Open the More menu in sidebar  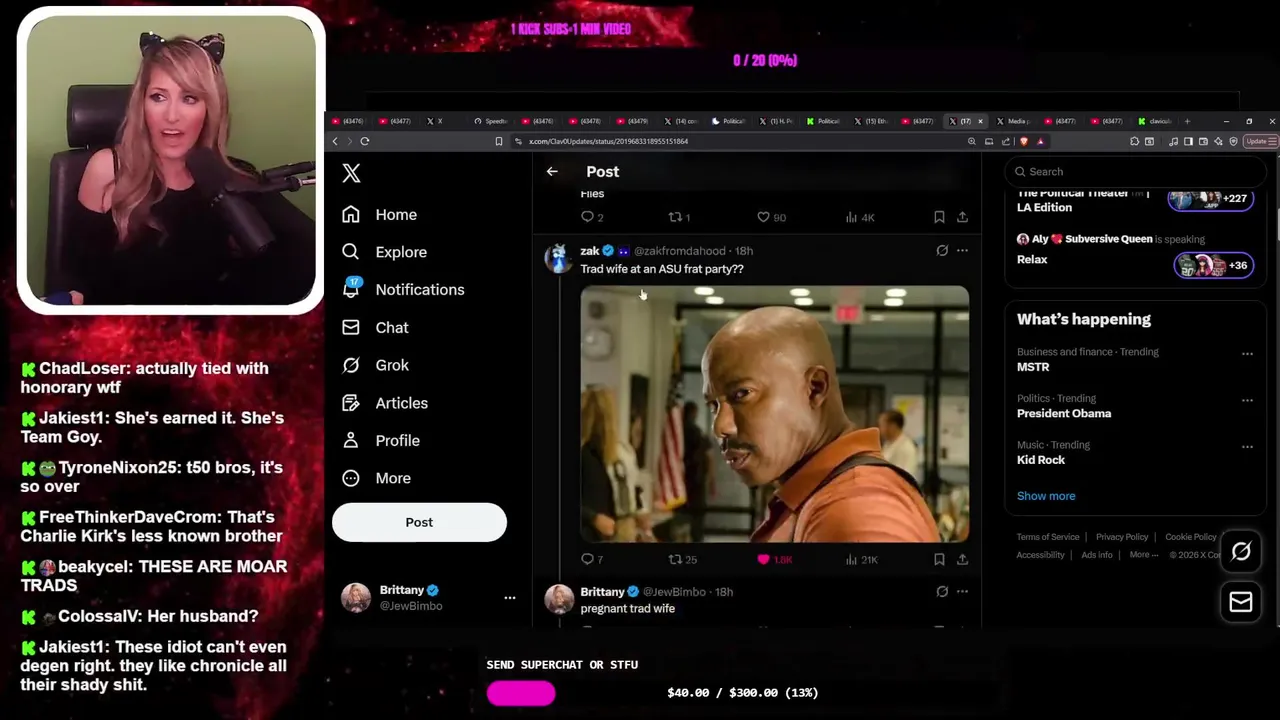tap(376, 478)
